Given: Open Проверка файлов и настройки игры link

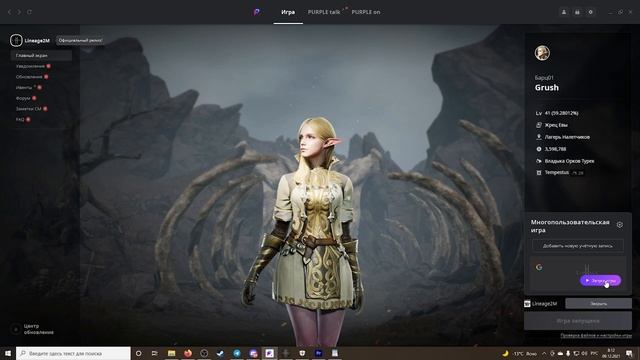Looking at the screenshot, I should 596,336.
